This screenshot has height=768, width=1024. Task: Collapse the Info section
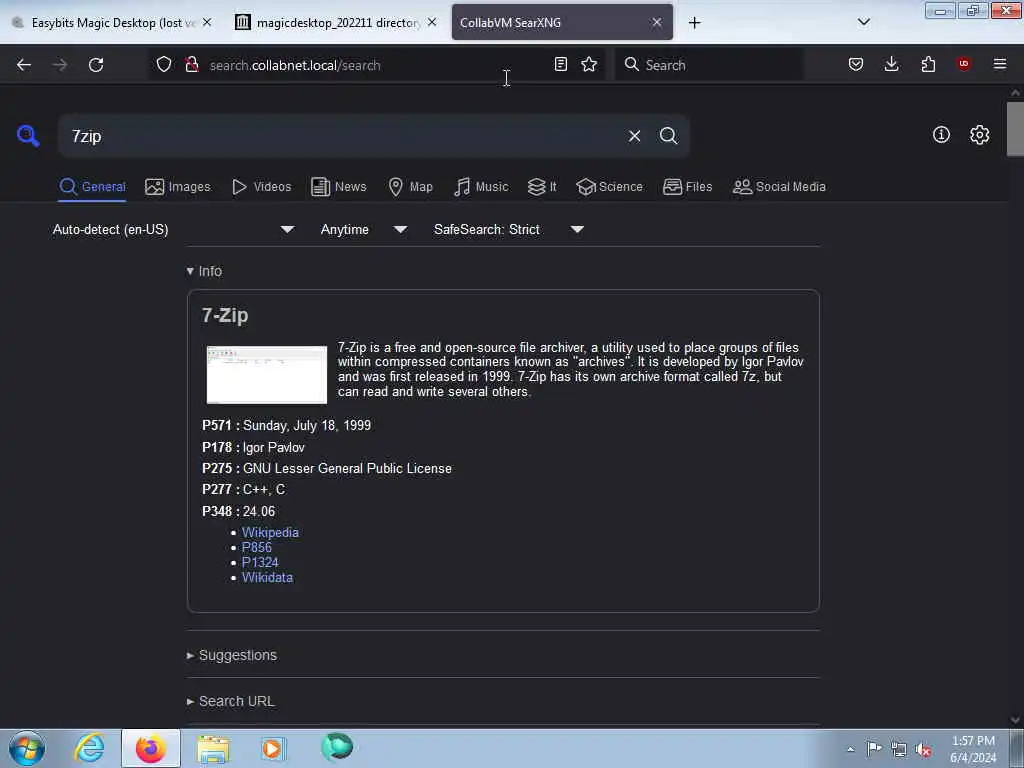pyautogui.click(x=204, y=271)
